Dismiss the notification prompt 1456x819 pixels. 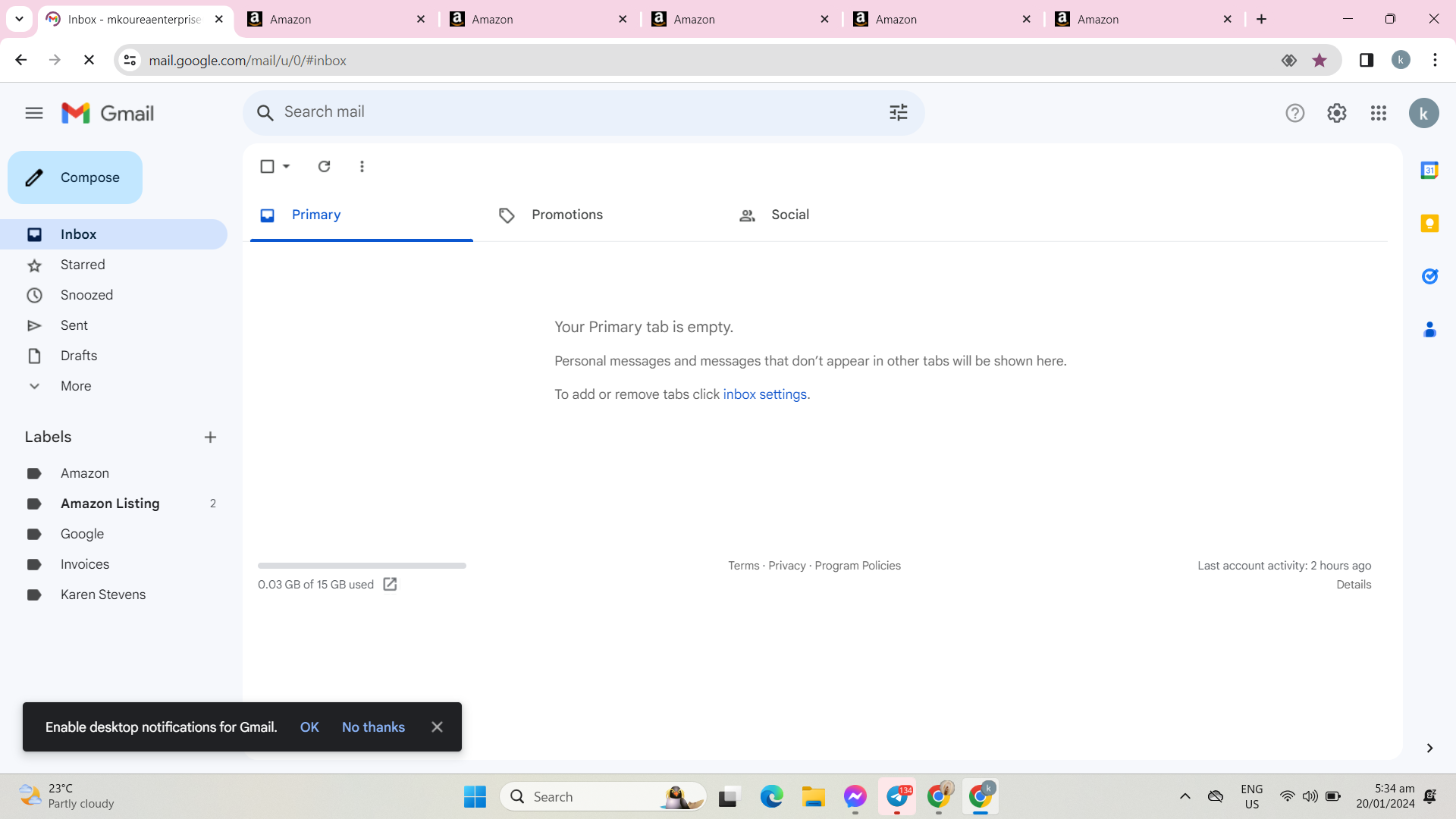(x=437, y=727)
